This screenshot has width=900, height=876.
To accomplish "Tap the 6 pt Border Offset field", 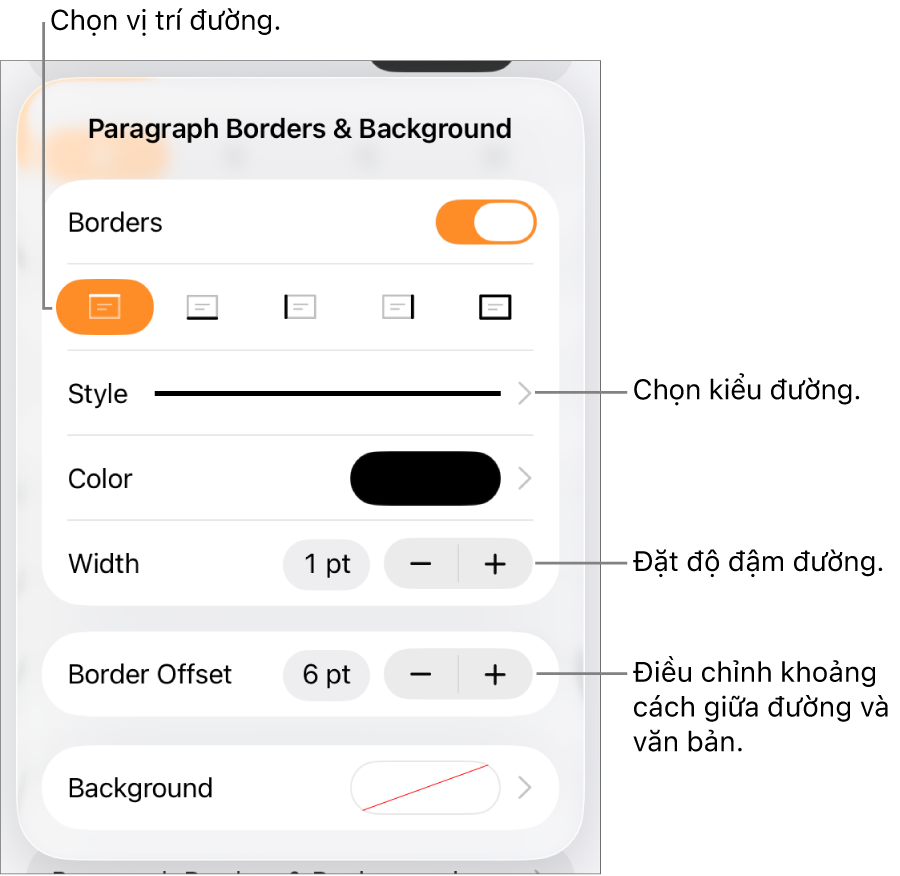I will pos(327,675).
